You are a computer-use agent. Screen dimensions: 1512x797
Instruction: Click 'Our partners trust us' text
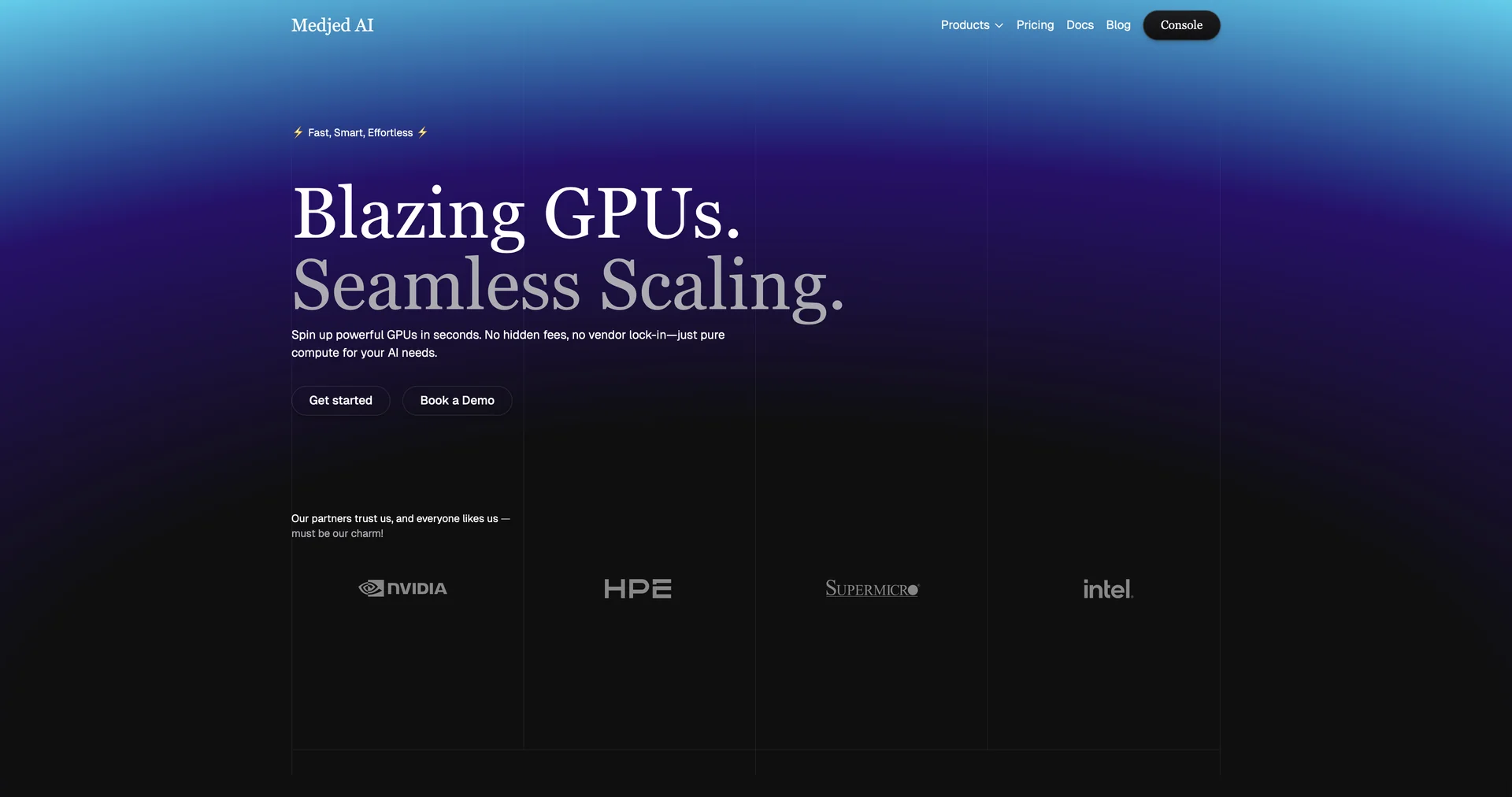click(401, 526)
